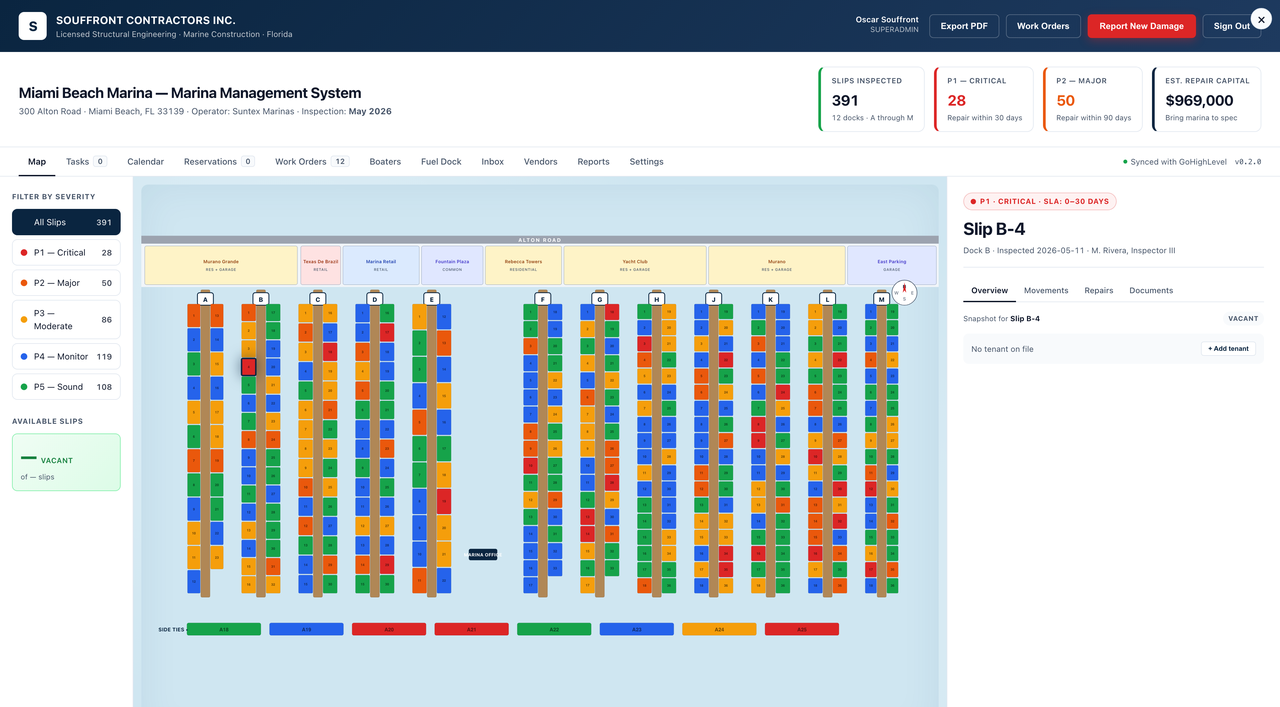Filter by P5 Sound severity
The image size is (1280, 707).
(66, 386)
